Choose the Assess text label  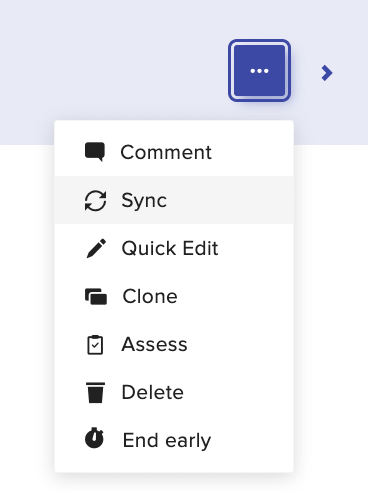154,344
